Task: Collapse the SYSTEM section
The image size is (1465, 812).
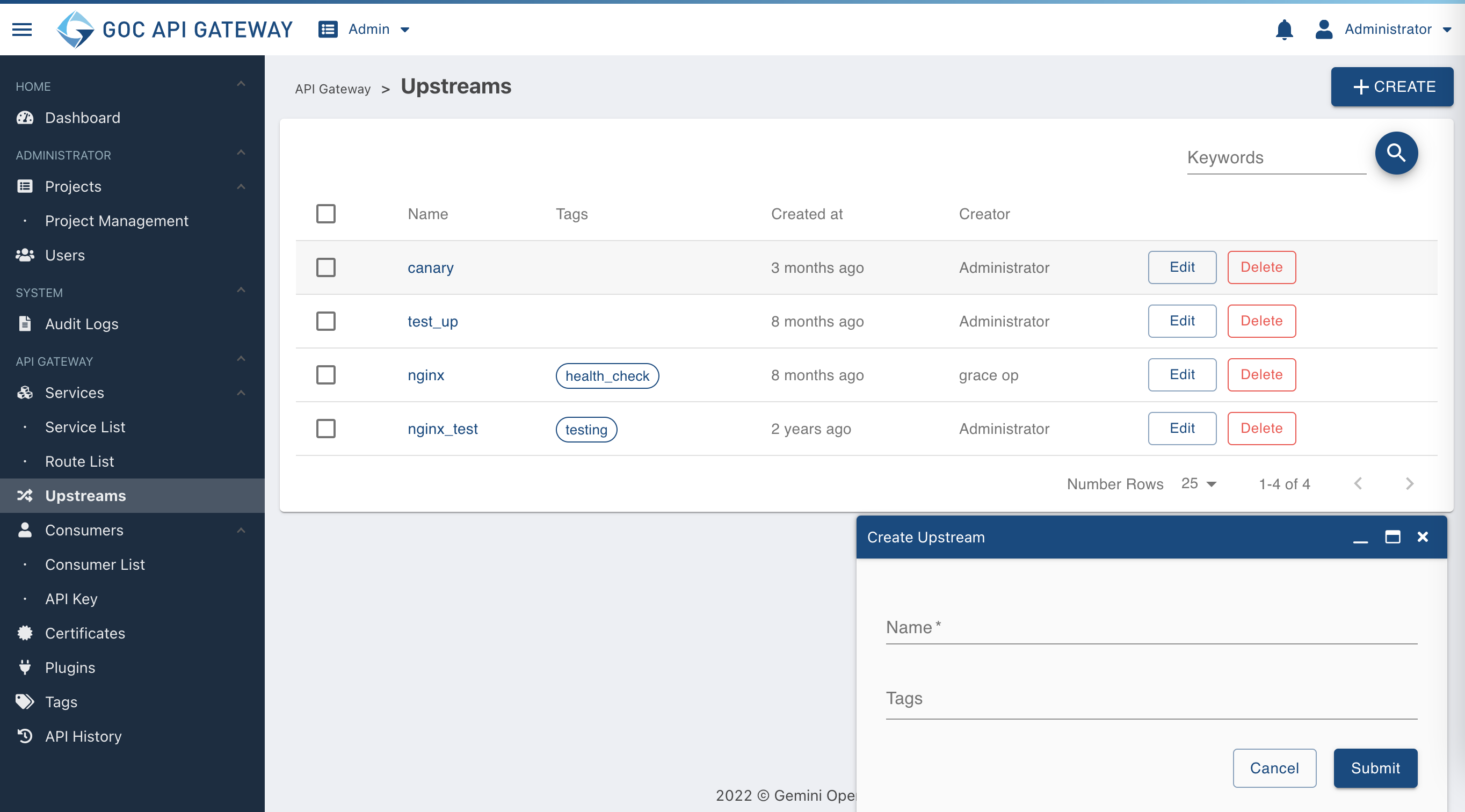Action: [x=241, y=290]
